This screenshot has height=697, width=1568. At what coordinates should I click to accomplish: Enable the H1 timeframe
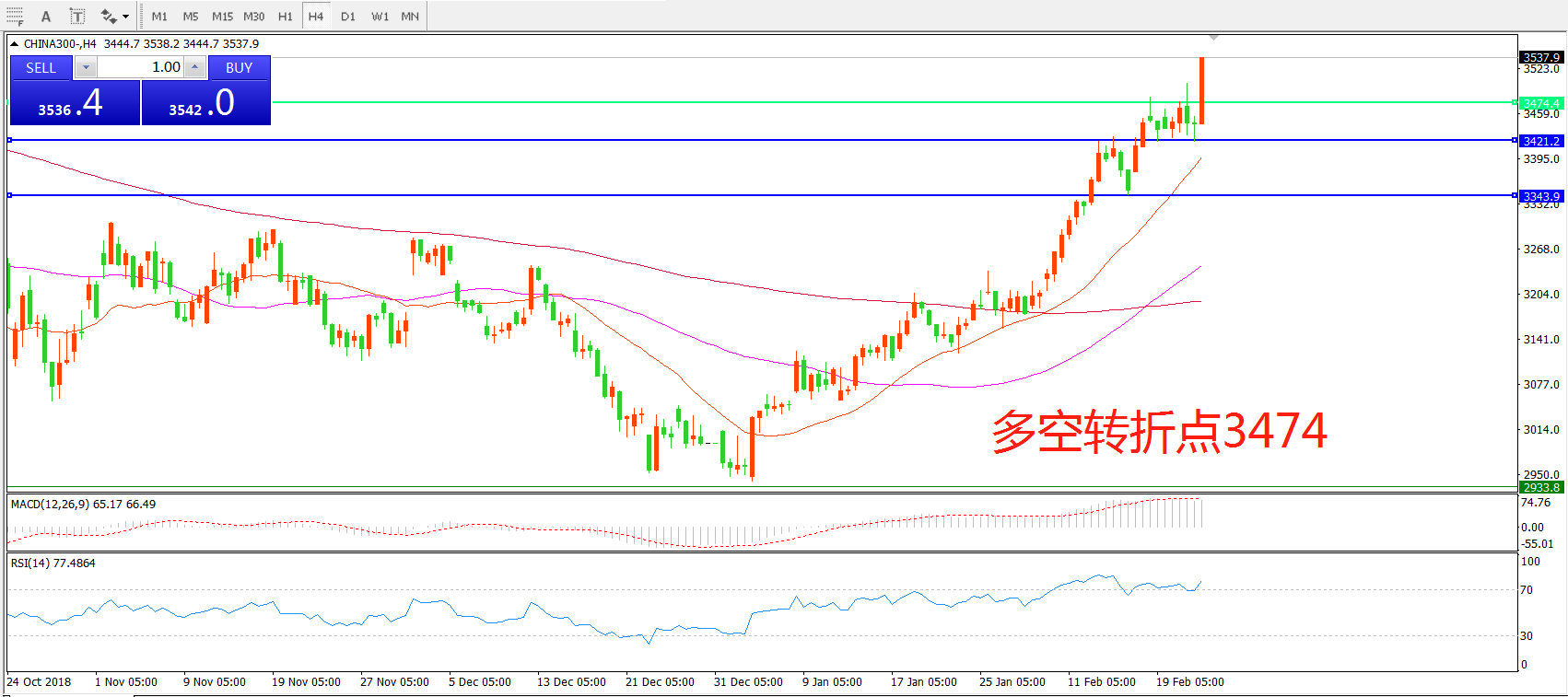click(x=286, y=17)
